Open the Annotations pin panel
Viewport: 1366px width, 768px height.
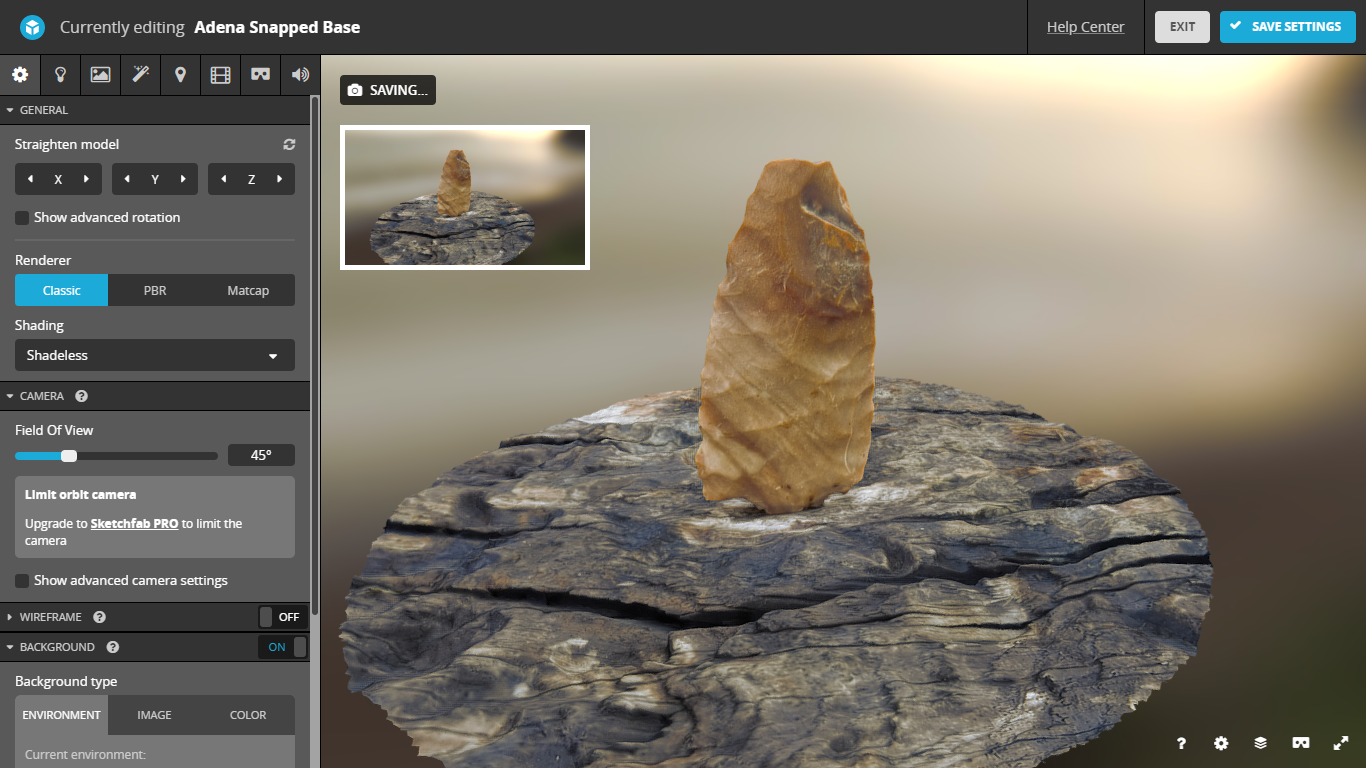click(180, 75)
